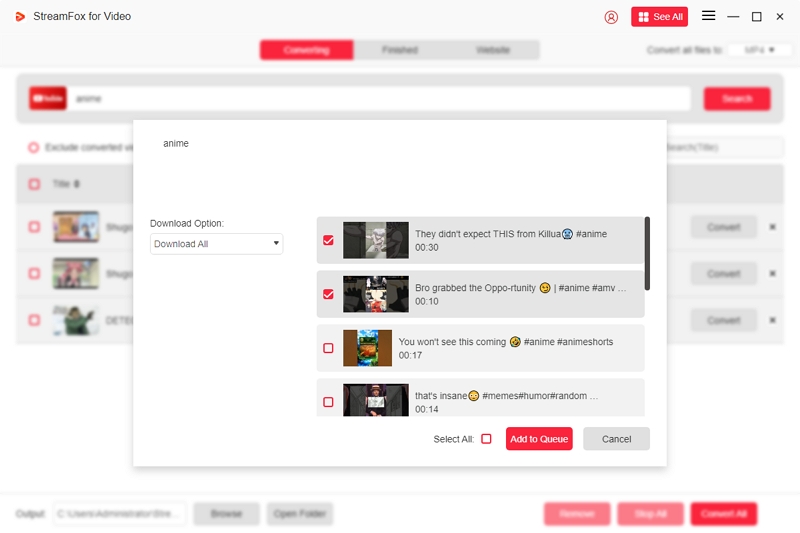800x533 pixels.
Task: Click 'You won't see this coming' thumbnail
Action: (x=367, y=348)
